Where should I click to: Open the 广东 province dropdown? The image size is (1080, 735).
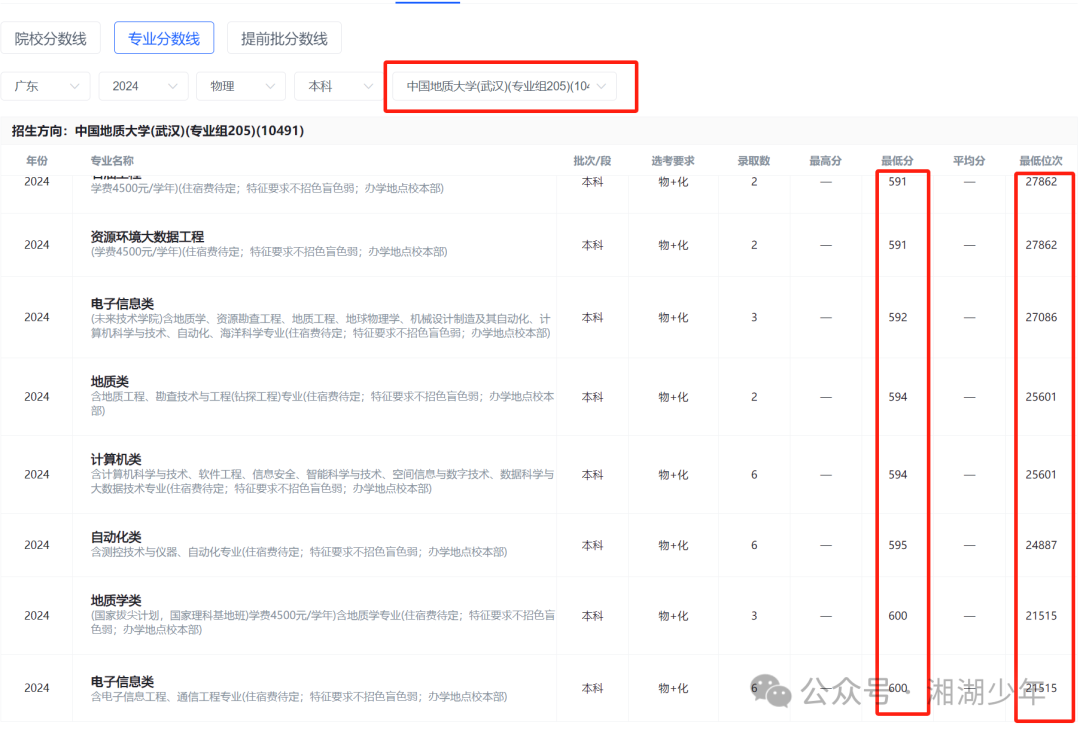(46, 86)
